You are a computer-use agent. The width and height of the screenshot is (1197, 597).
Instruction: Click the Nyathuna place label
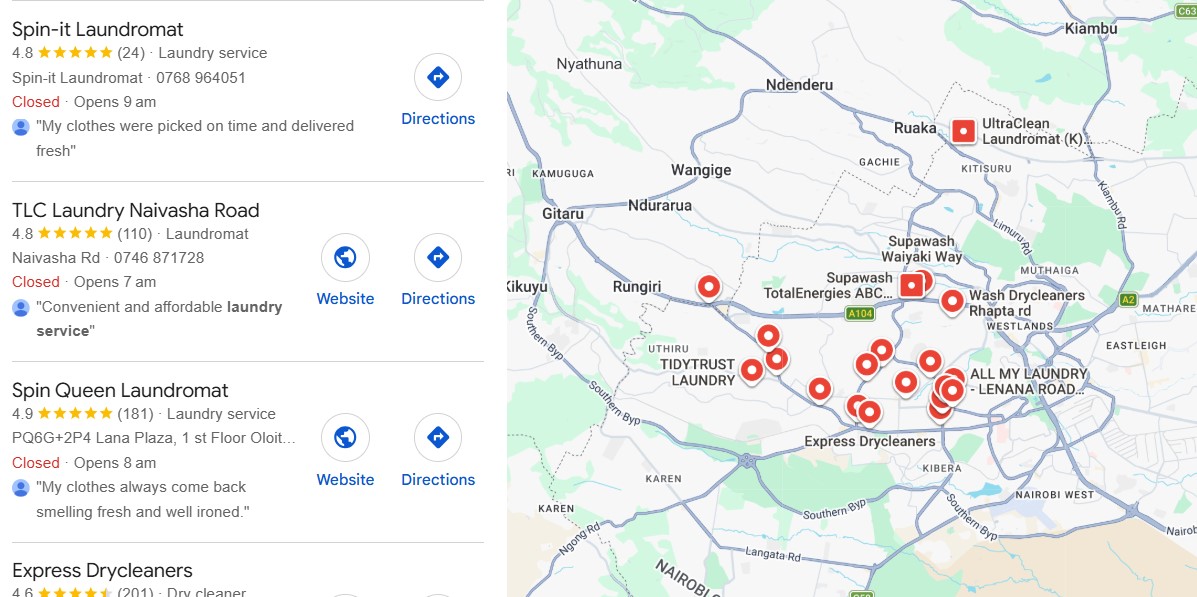(589, 64)
